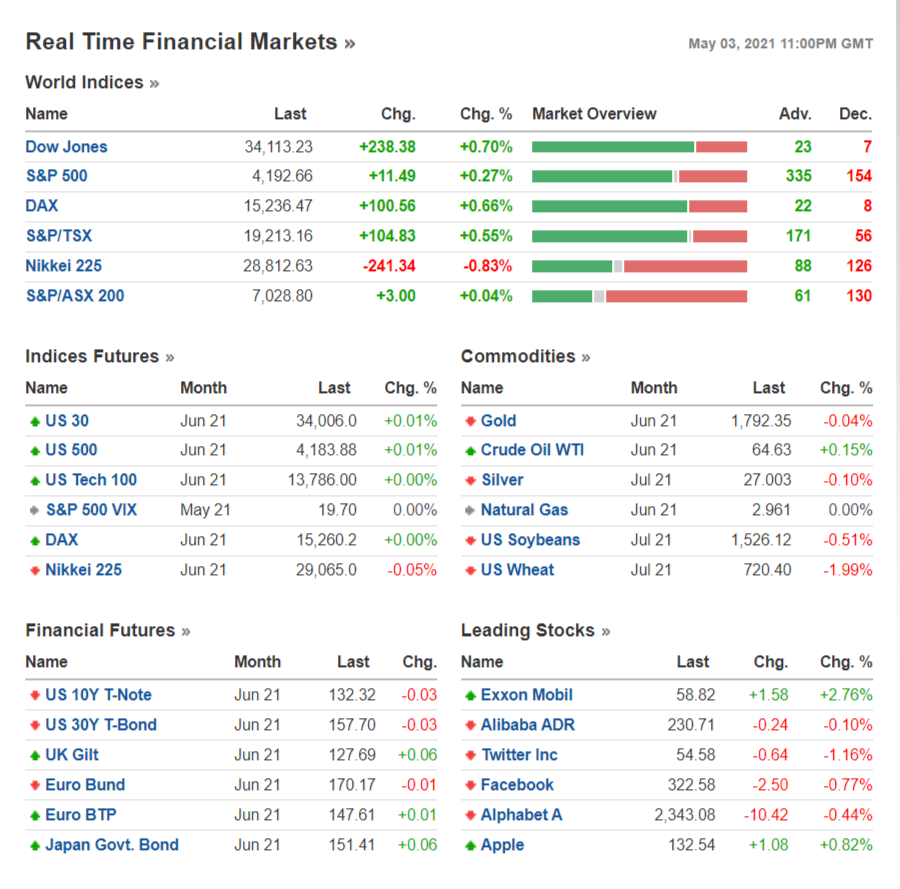This screenshot has width=900, height=889.
Task: Open the Financial Futures section heading
Action: point(107,631)
